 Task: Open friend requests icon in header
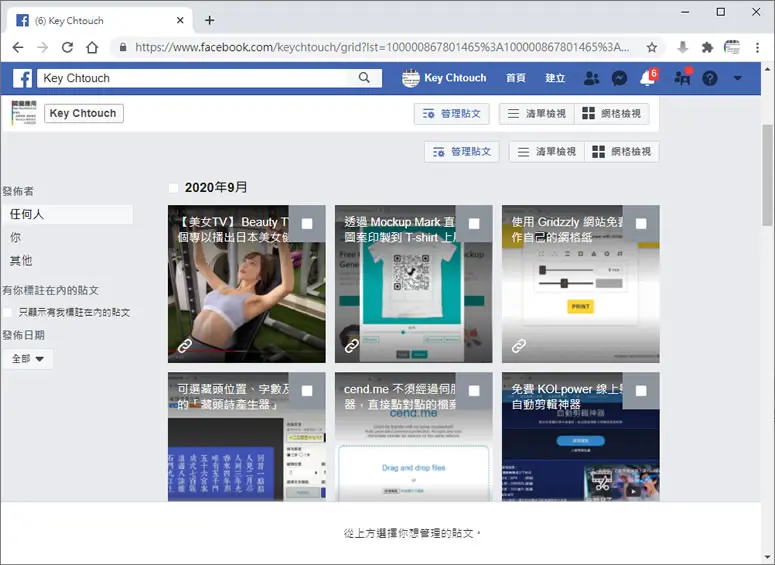(591, 78)
